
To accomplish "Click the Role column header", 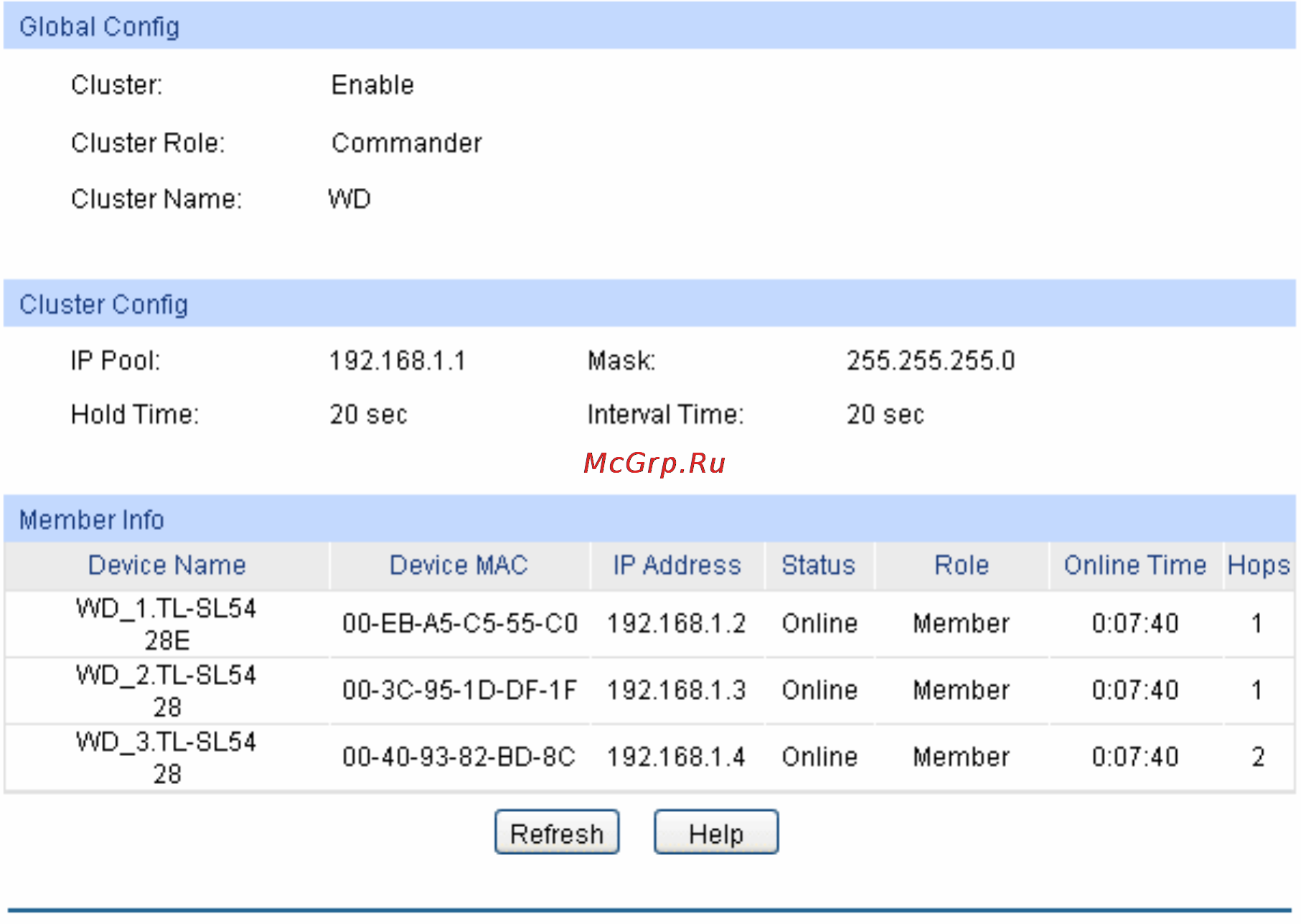I will click(x=962, y=565).
